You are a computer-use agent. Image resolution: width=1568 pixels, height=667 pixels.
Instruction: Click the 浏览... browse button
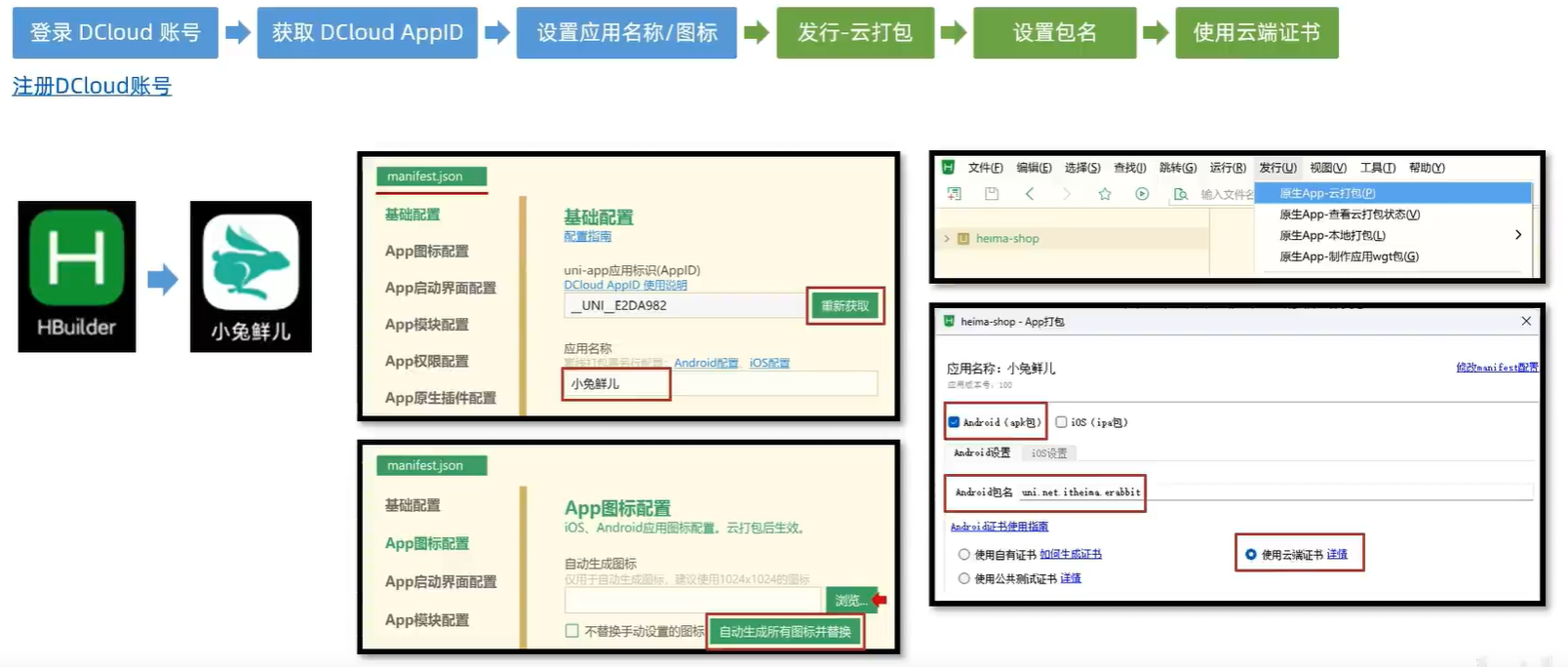[850, 600]
